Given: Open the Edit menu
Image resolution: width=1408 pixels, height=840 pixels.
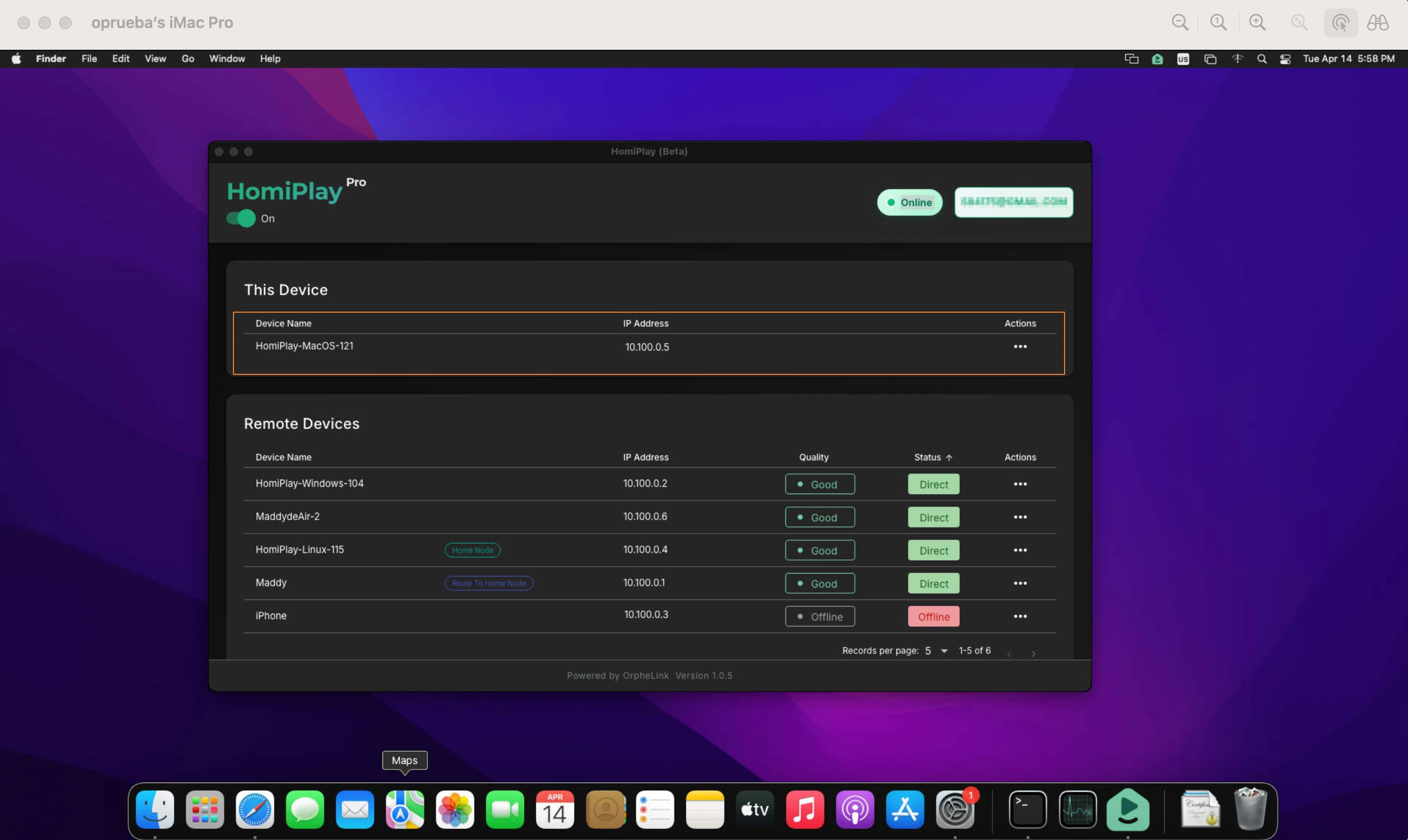Looking at the screenshot, I should (x=121, y=59).
